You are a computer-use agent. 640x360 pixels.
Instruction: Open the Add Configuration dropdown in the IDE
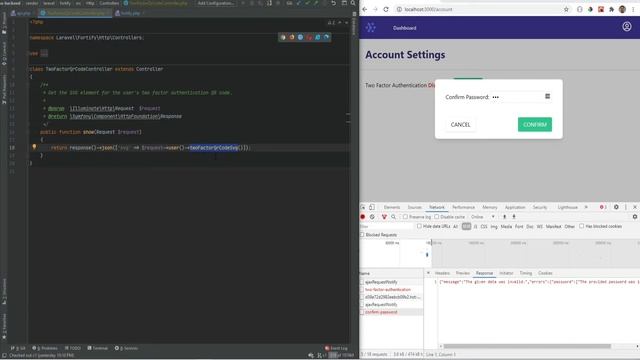point(216,3)
